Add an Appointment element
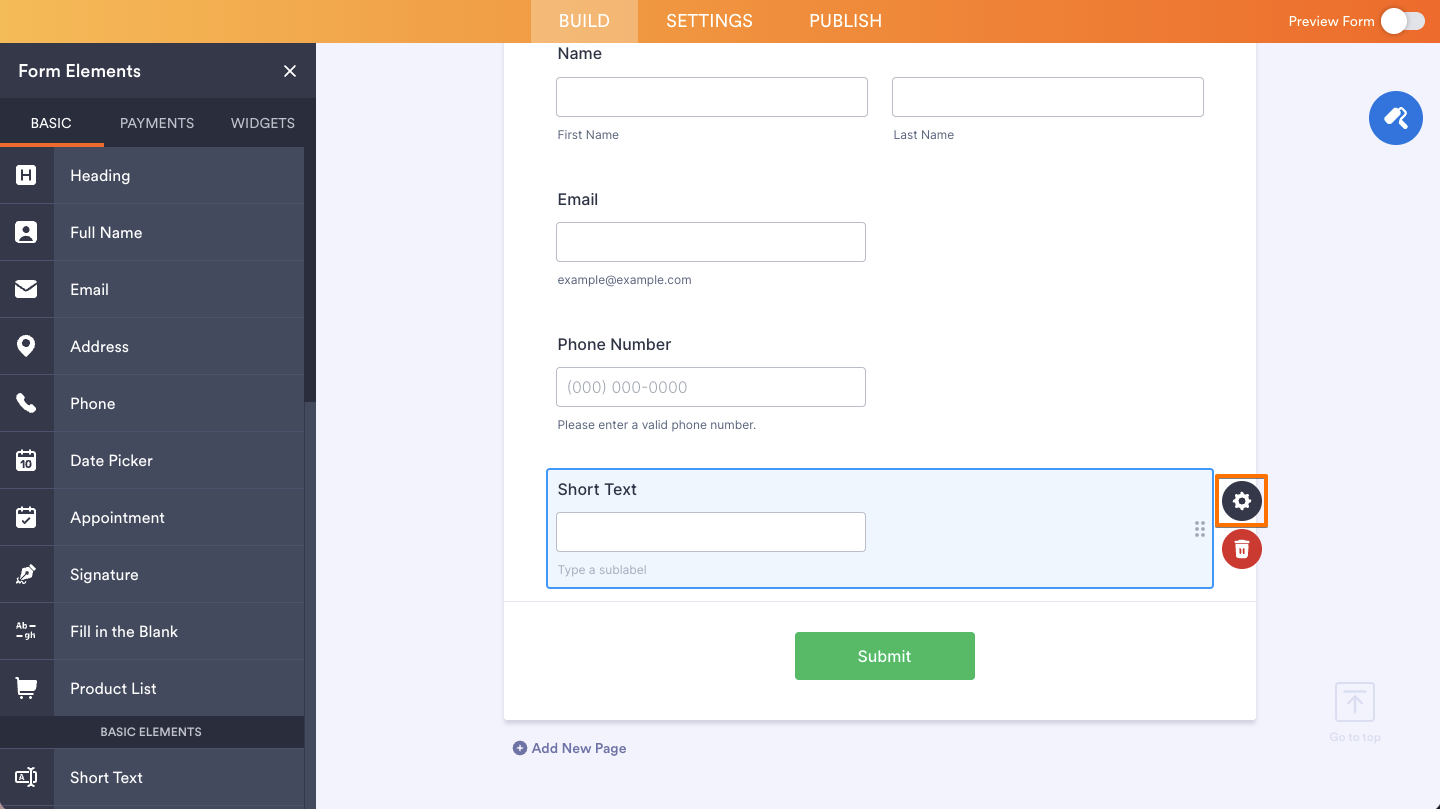Screen dimensions: 1440x809 152,518
